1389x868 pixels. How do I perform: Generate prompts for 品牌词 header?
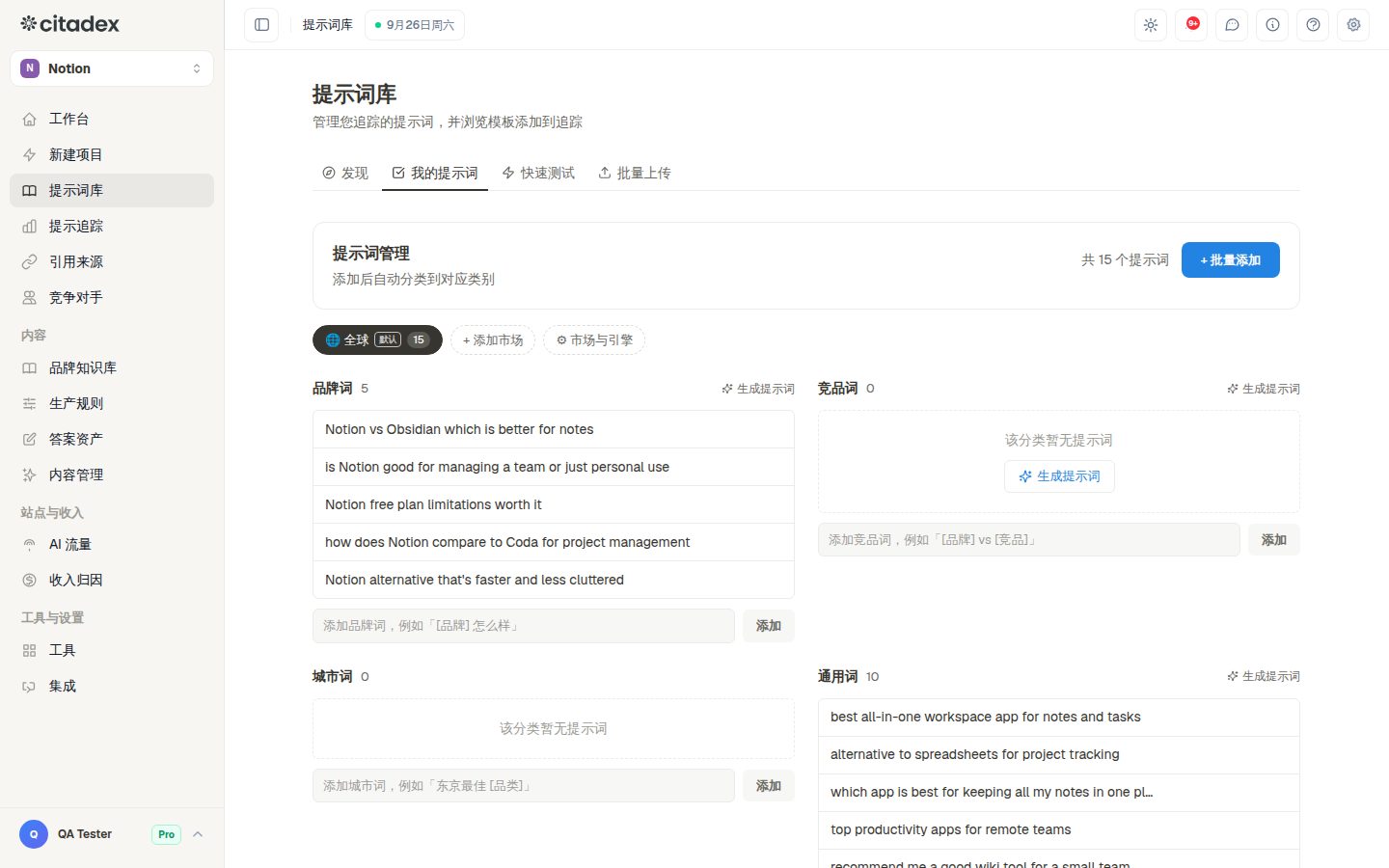pyautogui.click(x=758, y=389)
